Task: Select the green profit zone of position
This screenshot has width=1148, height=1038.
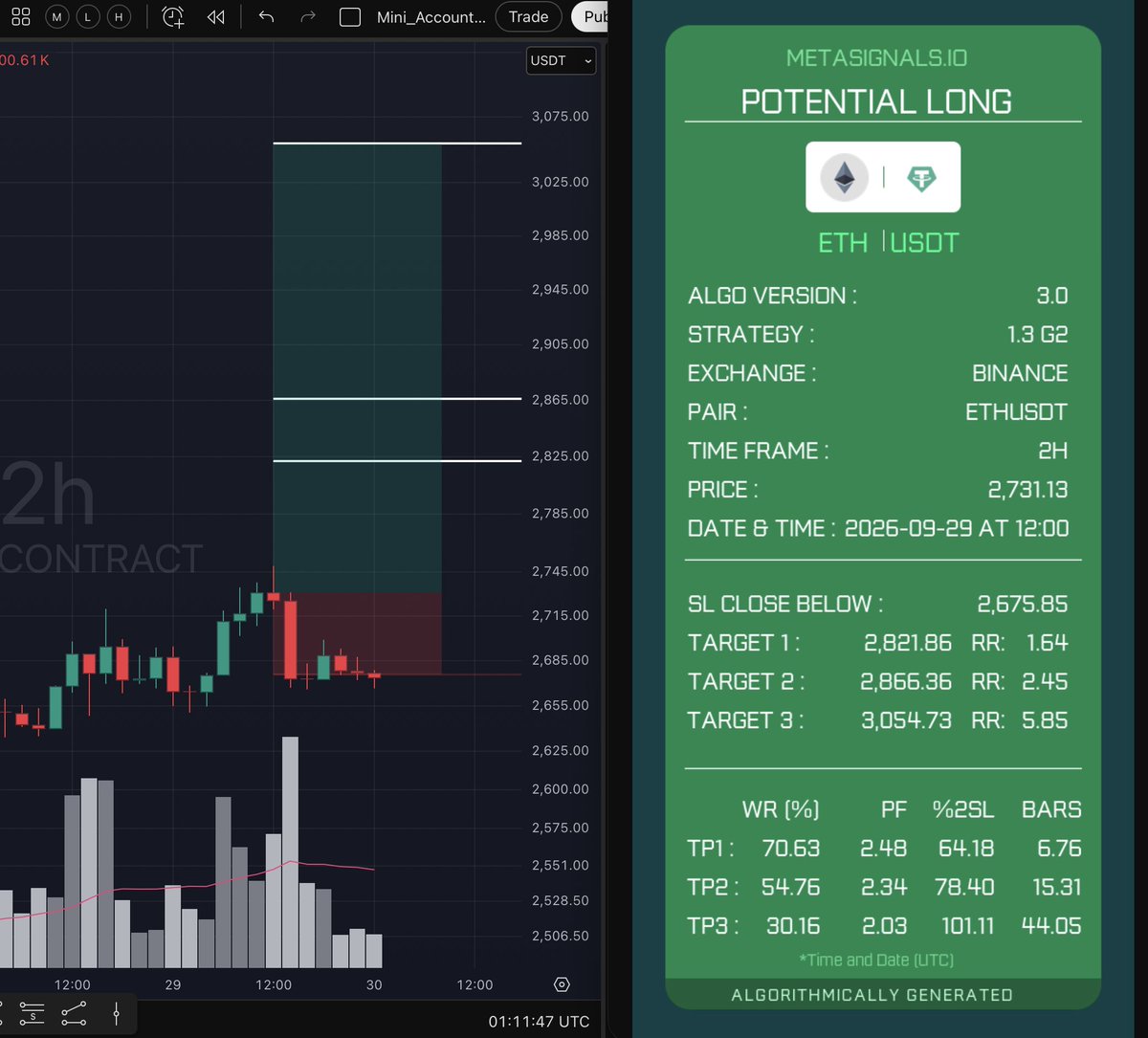Action: (x=357, y=368)
